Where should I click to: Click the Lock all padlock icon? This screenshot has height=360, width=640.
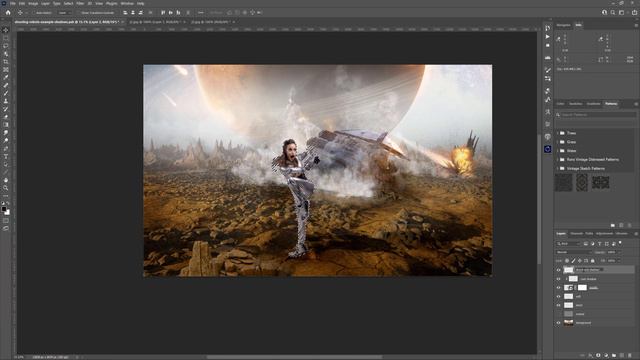point(593,260)
